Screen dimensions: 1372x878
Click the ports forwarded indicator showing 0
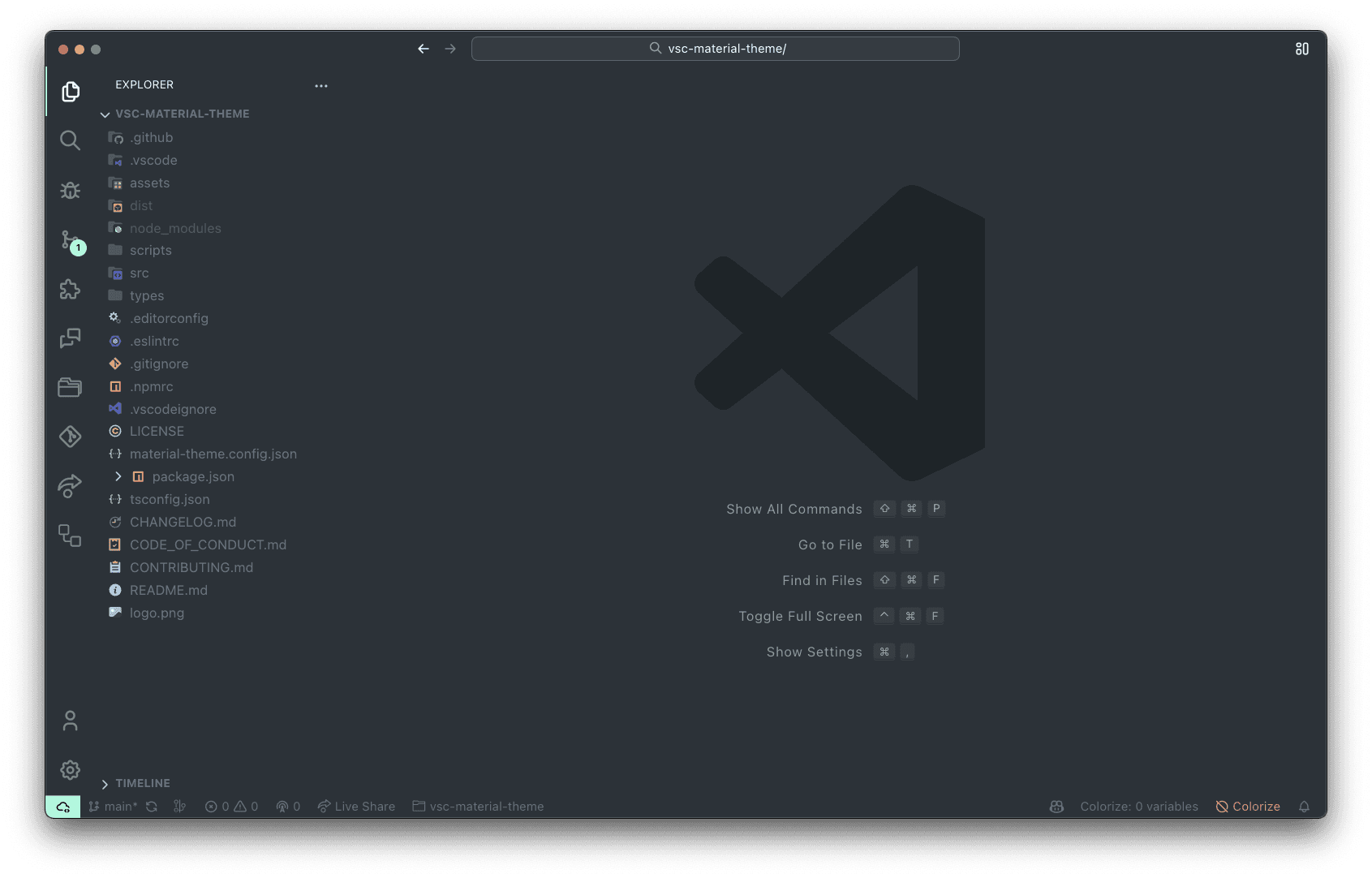288,807
